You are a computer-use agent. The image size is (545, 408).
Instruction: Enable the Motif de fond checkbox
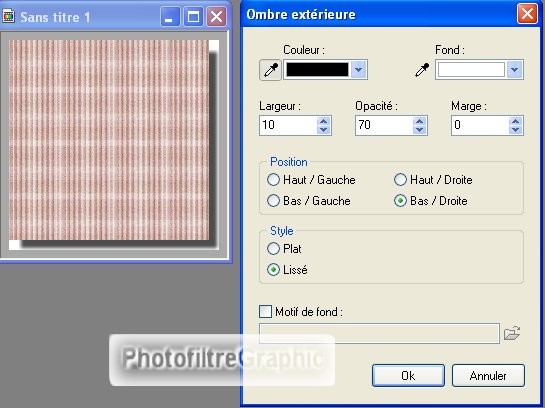point(266,311)
